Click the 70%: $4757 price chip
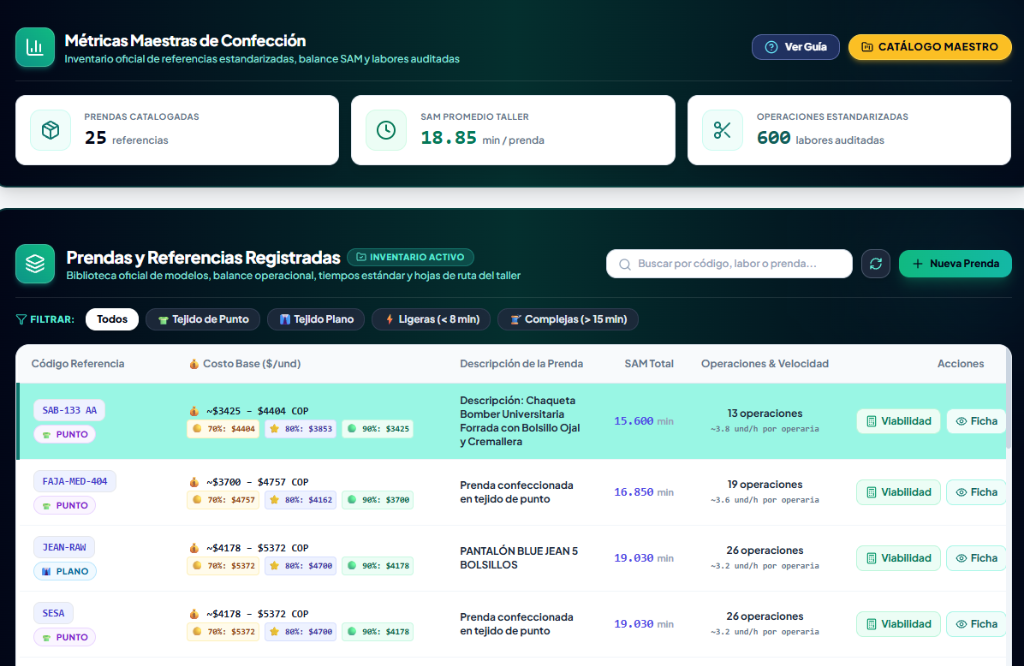This screenshot has height=666, width=1024. (x=223, y=500)
